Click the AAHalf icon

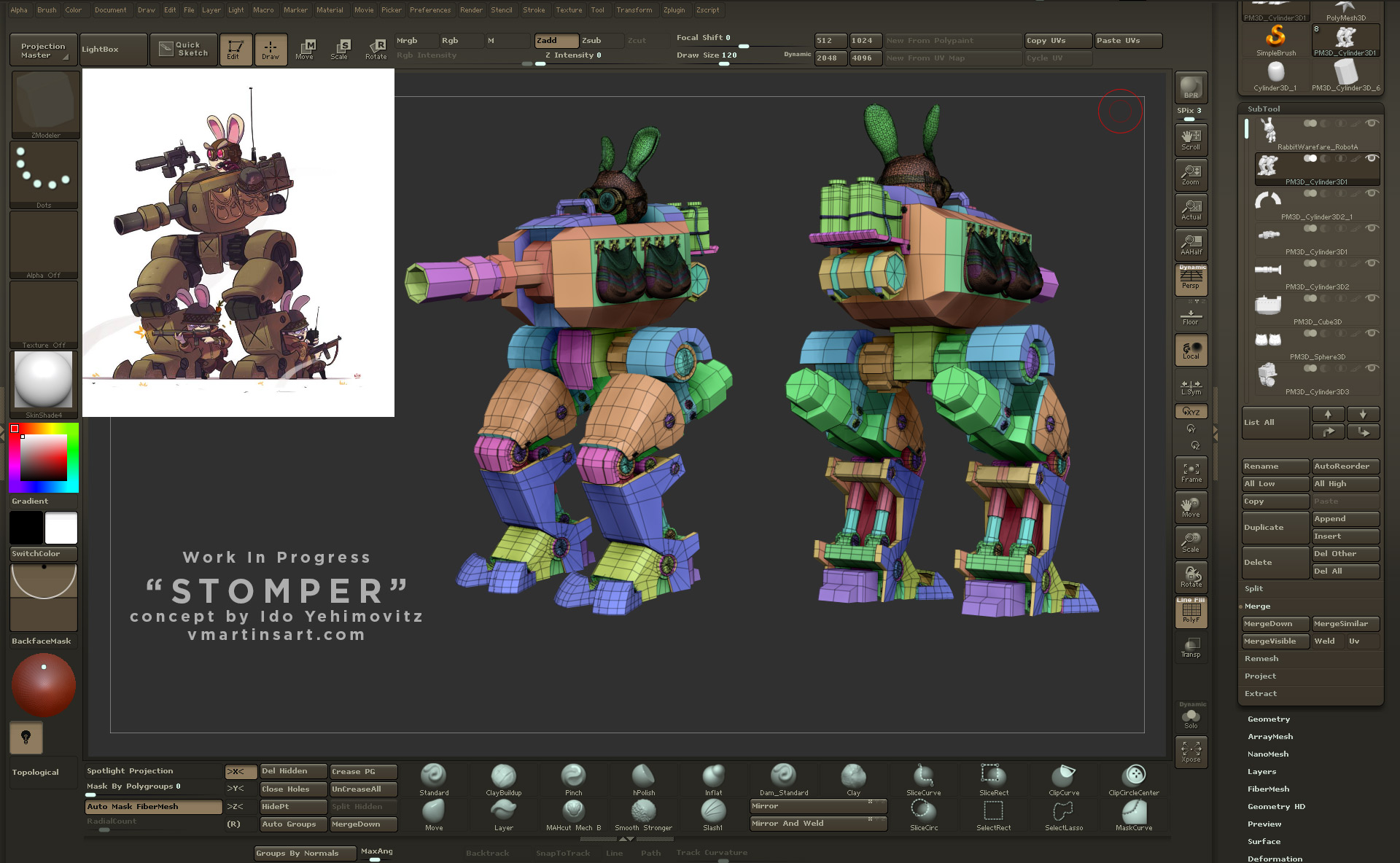coord(1191,244)
